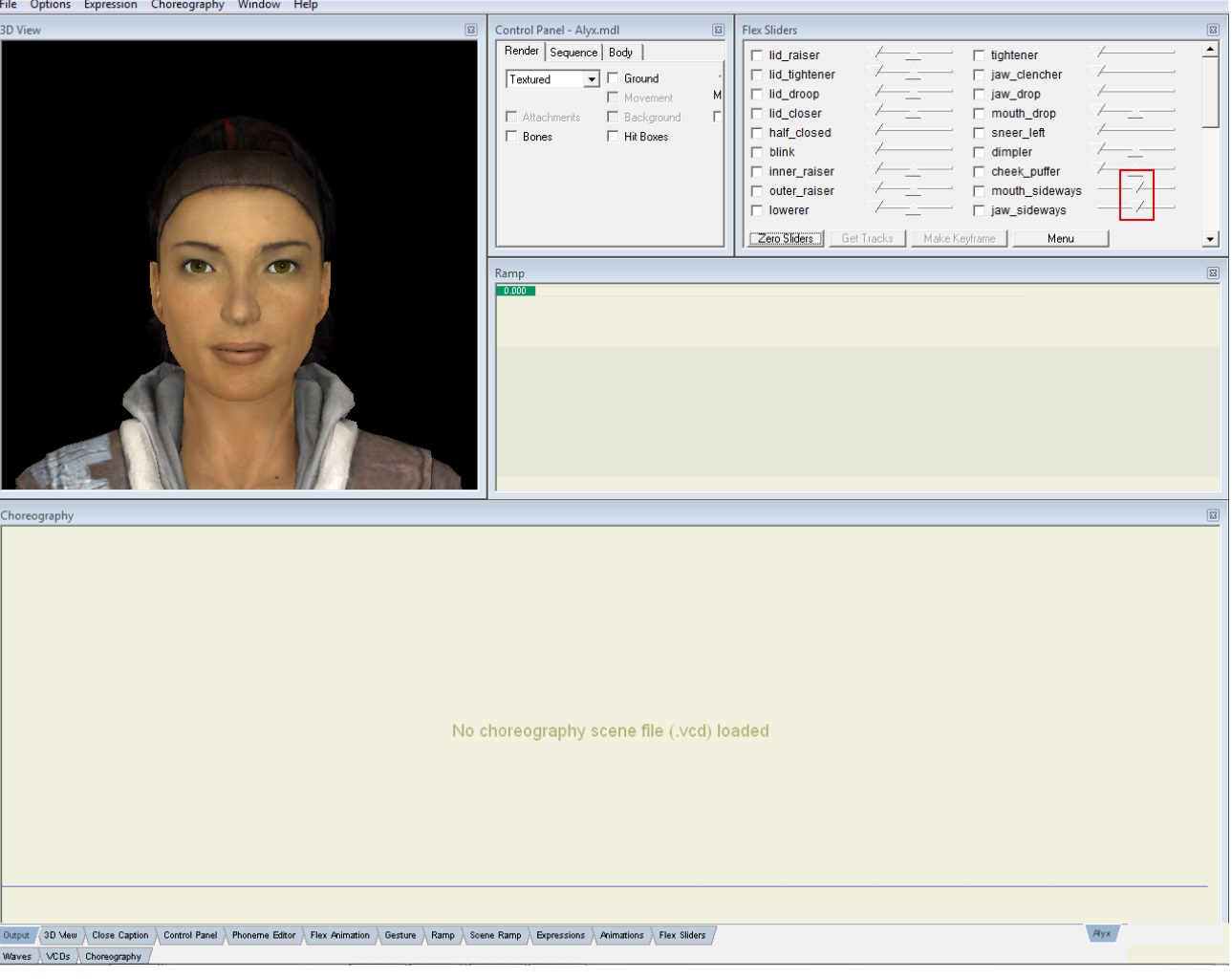Open the Textured render mode dropdown
Image resolution: width=1232 pixels, height=979 pixels.
pos(592,79)
